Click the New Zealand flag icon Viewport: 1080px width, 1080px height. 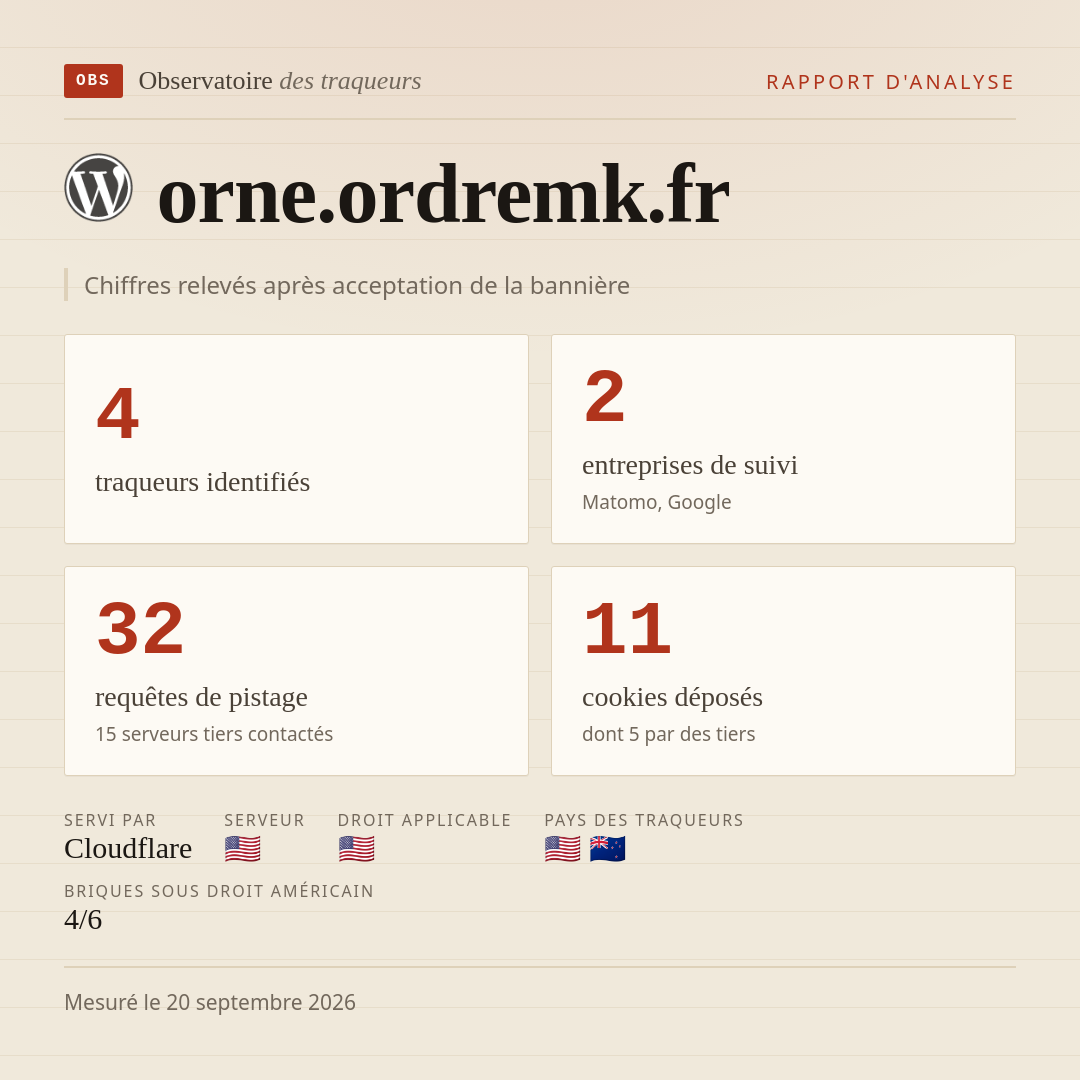[608, 849]
